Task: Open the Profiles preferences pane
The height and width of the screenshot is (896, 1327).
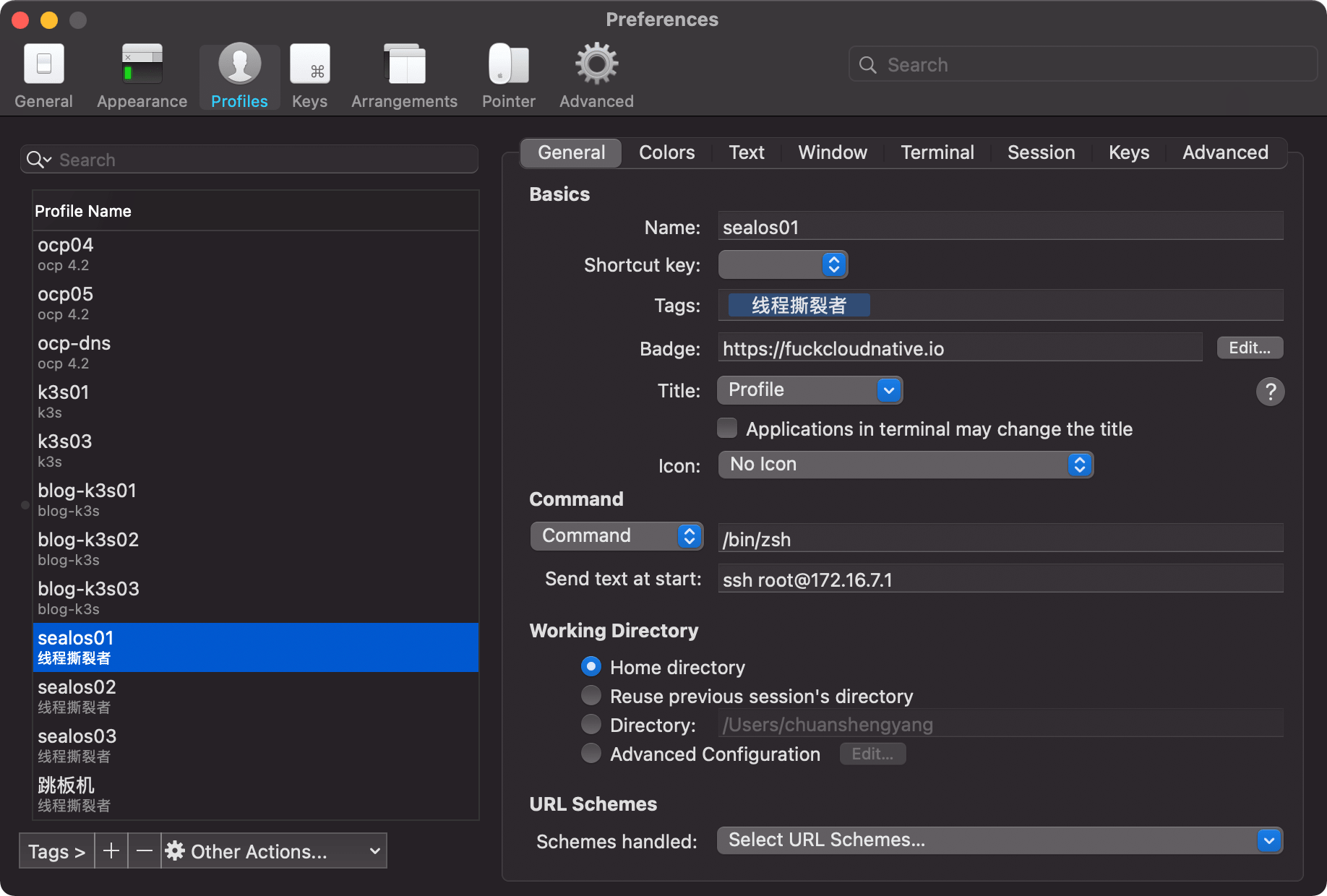Action: [x=239, y=74]
